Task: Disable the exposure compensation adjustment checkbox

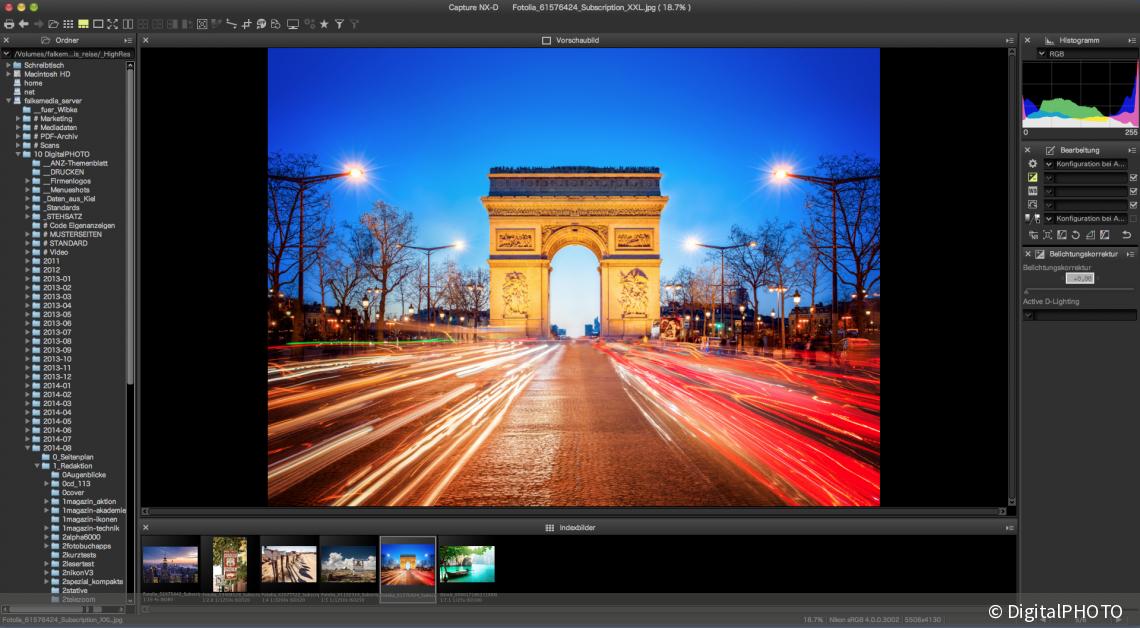Action: (1133, 179)
